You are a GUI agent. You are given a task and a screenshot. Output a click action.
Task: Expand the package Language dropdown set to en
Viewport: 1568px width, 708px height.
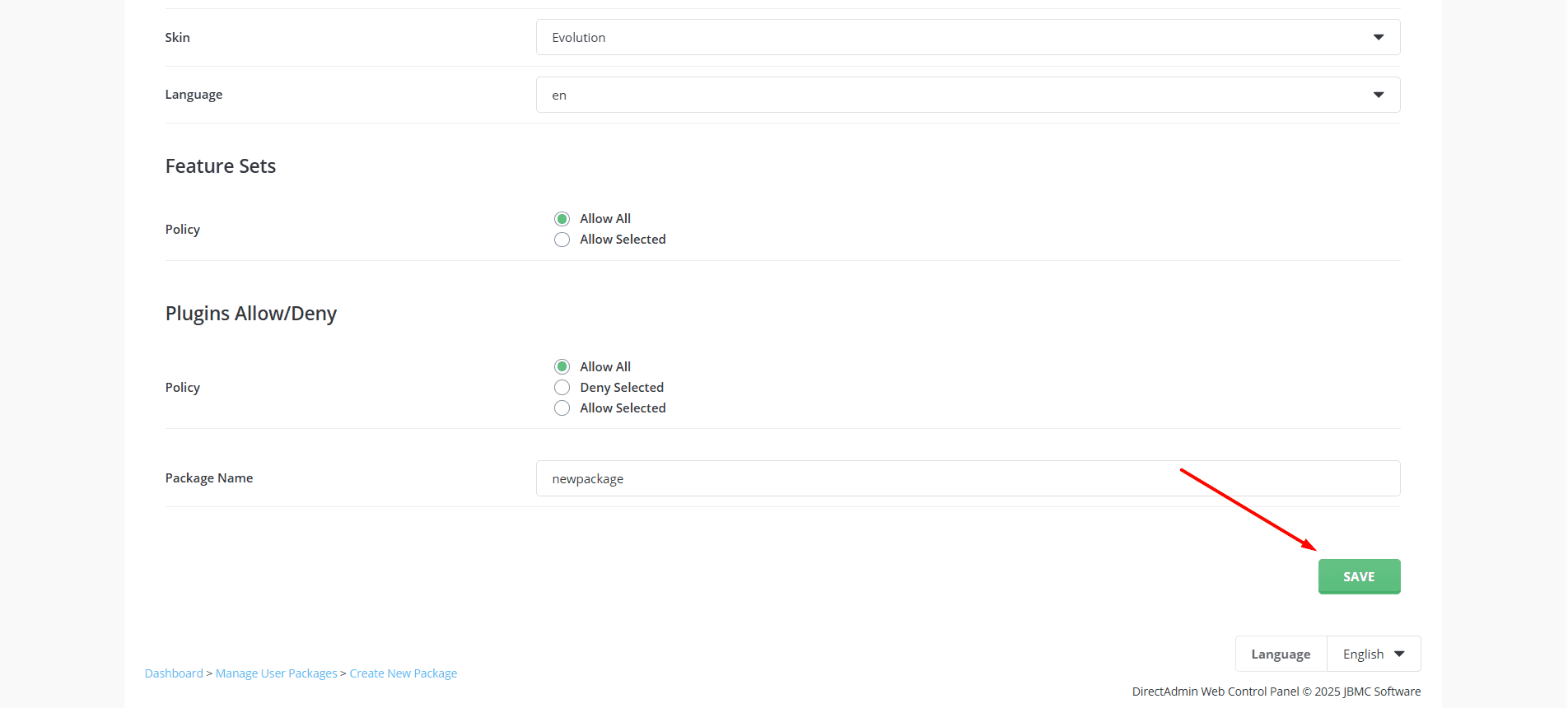967,95
